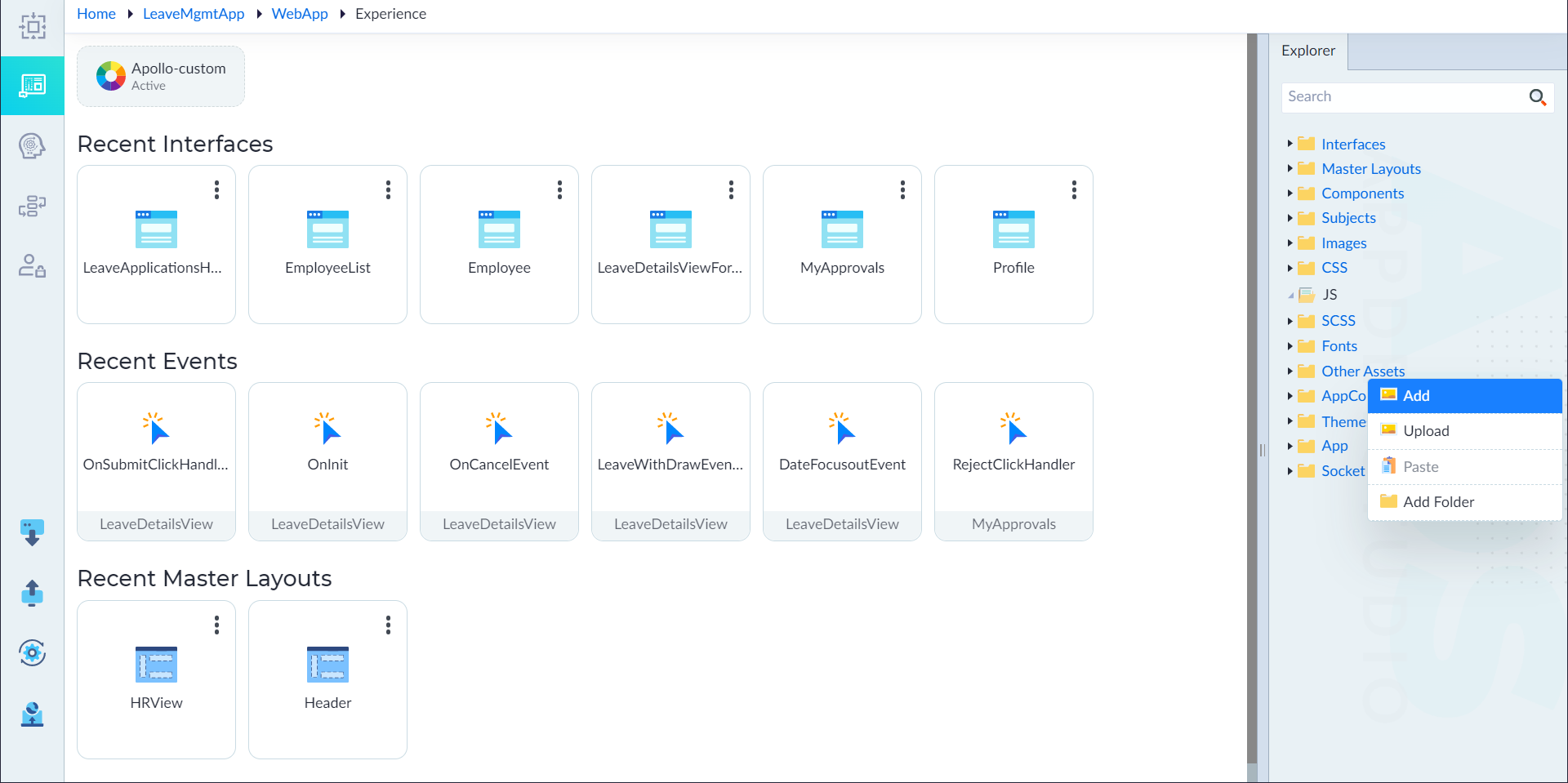
Task: Click the import download arrow sidebar icon
Action: pos(32,533)
